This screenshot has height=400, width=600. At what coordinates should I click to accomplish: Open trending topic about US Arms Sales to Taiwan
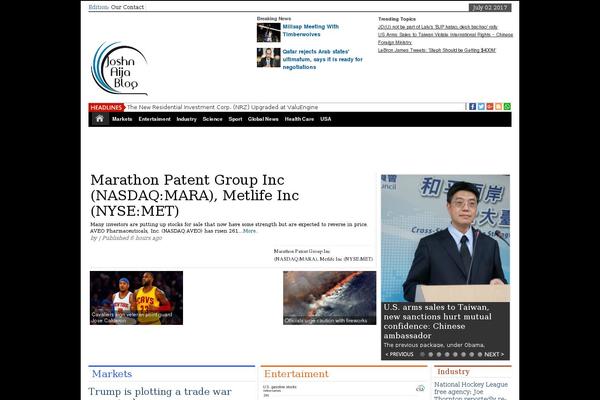click(x=445, y=38)
